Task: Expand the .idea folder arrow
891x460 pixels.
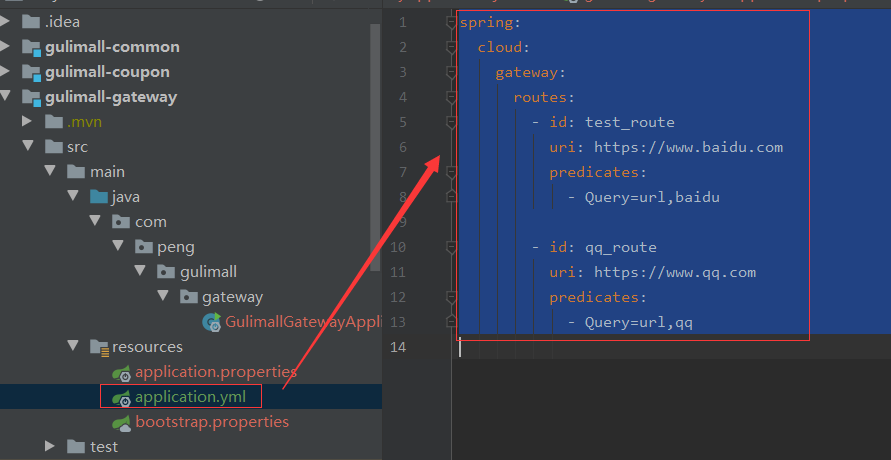Action: click(x=5, y=22)
